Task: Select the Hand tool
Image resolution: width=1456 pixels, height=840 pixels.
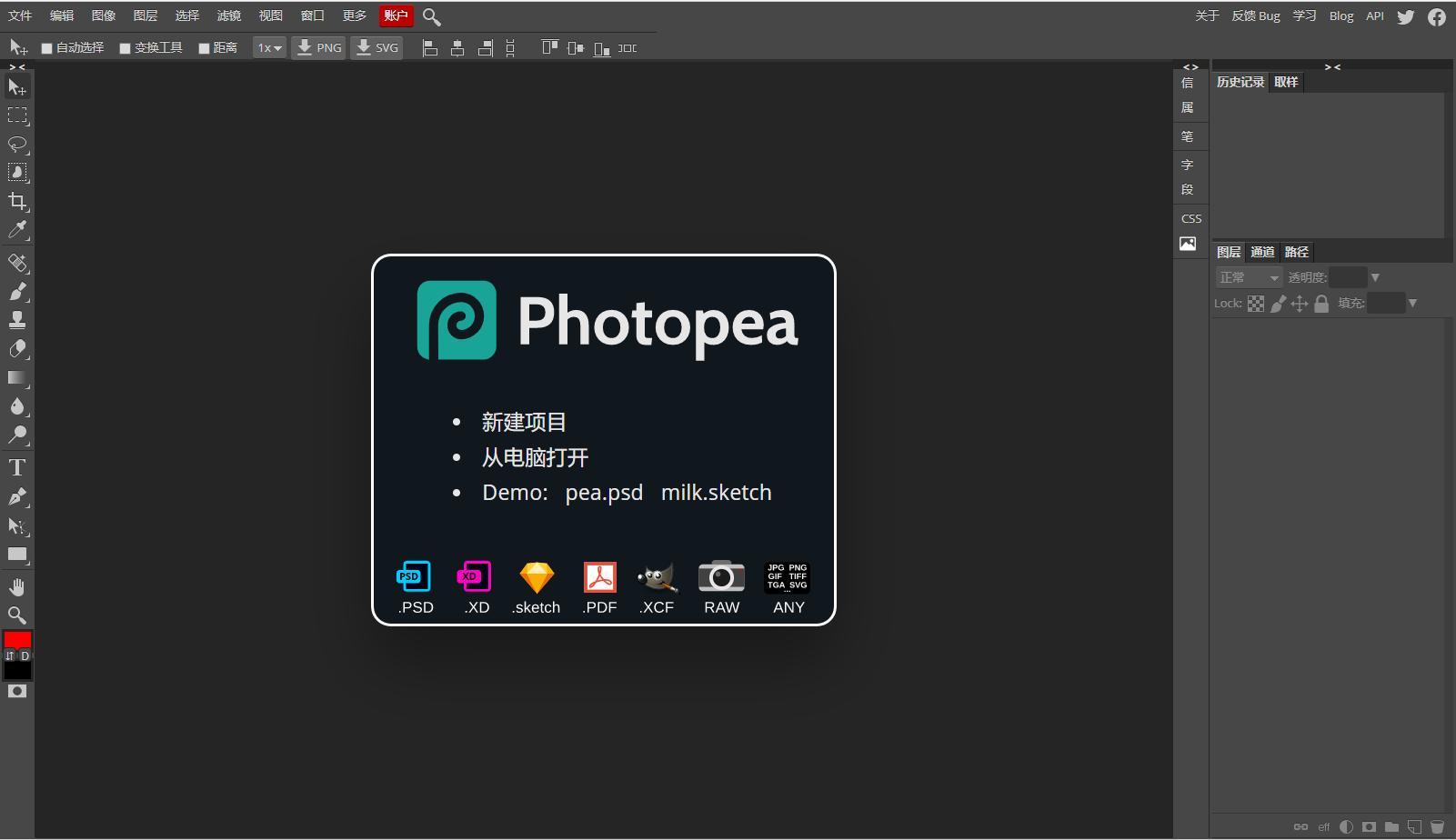Action: click(x=17, y=586)
